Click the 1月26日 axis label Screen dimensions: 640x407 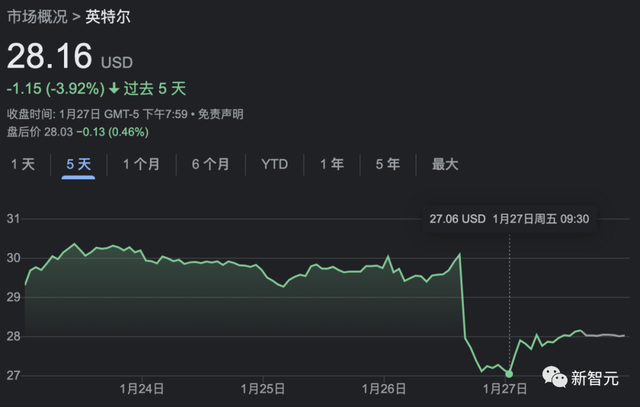pyautogui.click(x=384, y=389)
